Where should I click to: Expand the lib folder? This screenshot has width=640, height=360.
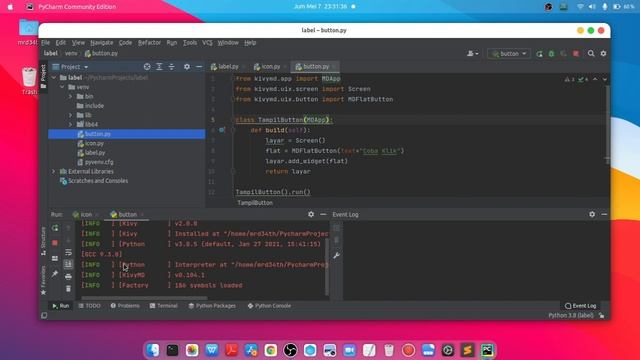tap(71, 115)
